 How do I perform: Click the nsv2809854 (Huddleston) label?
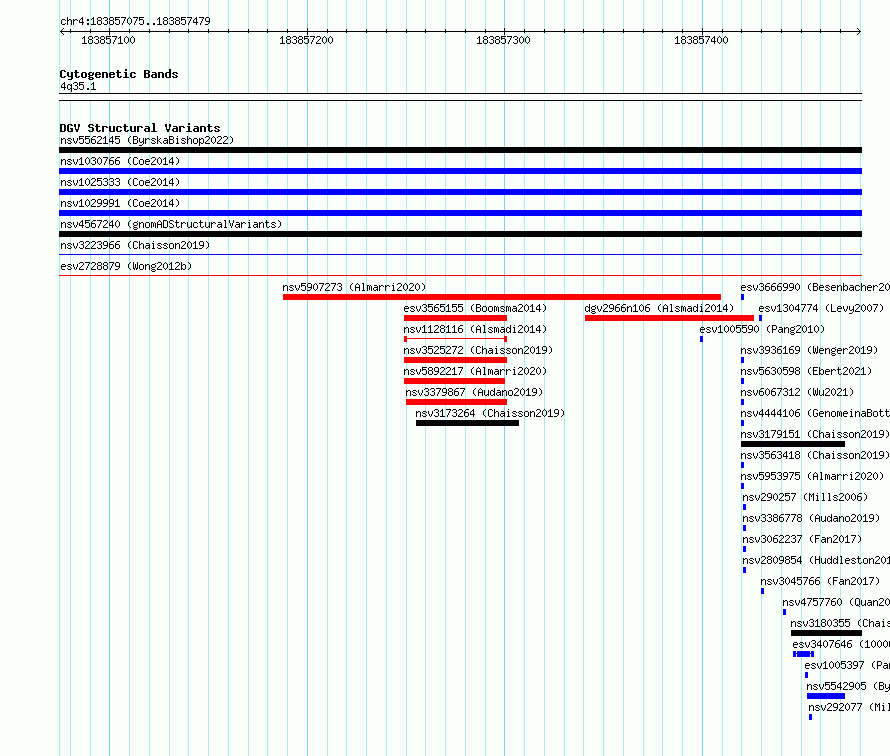(x=816, y=560)
